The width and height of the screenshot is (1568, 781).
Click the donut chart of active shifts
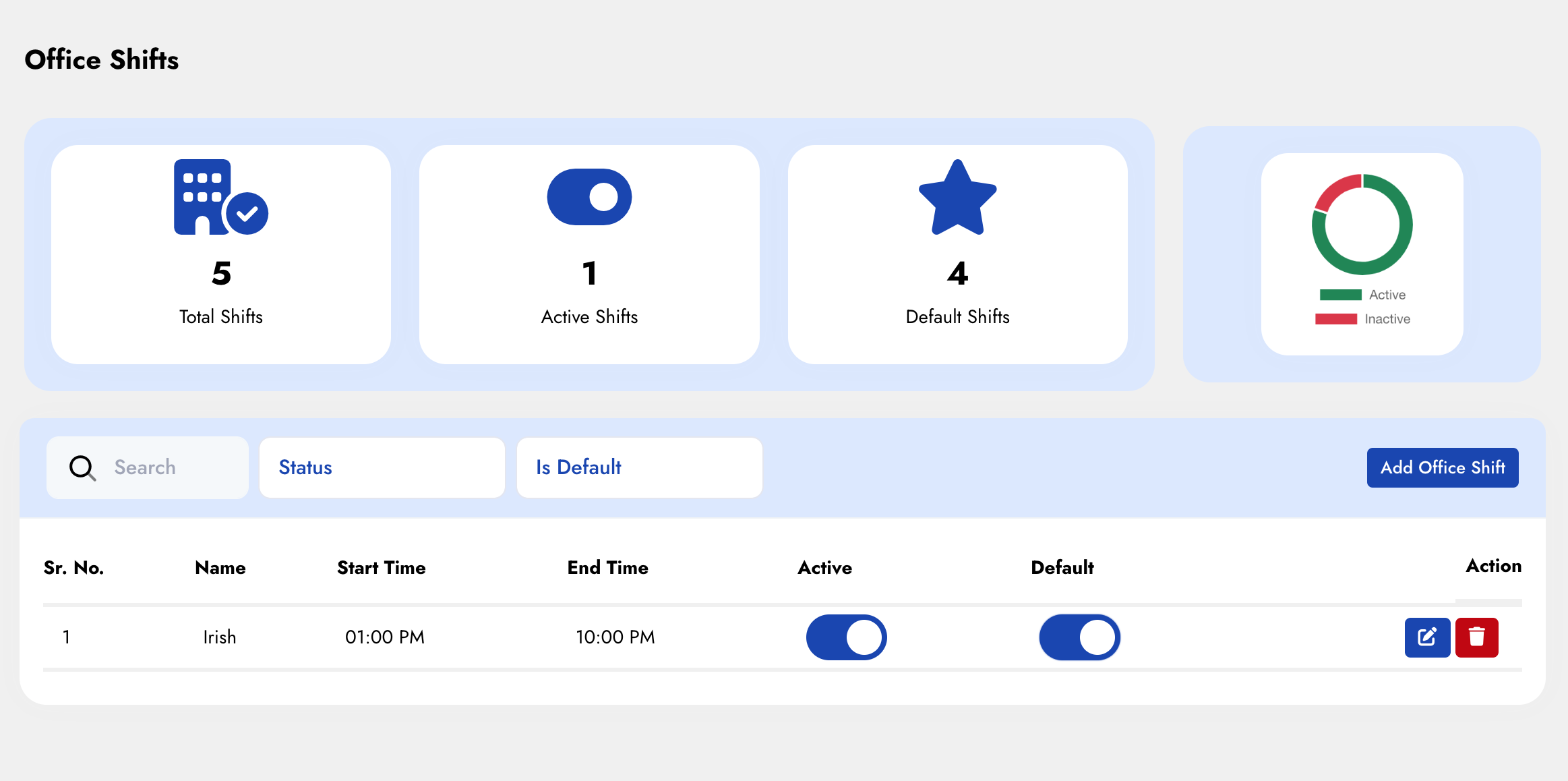point(1362,225)
